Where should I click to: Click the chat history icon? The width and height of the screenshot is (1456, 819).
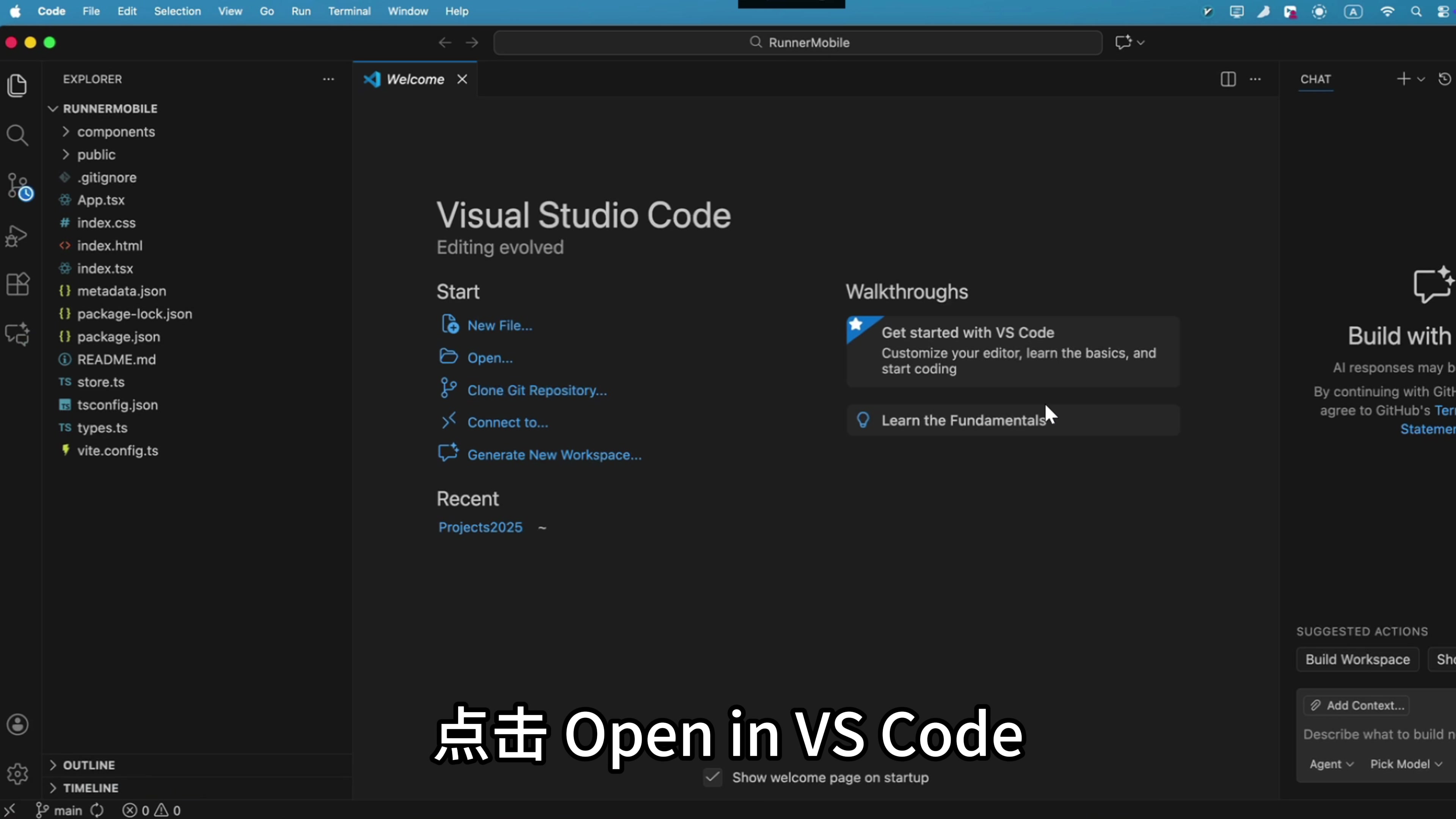1444,79
